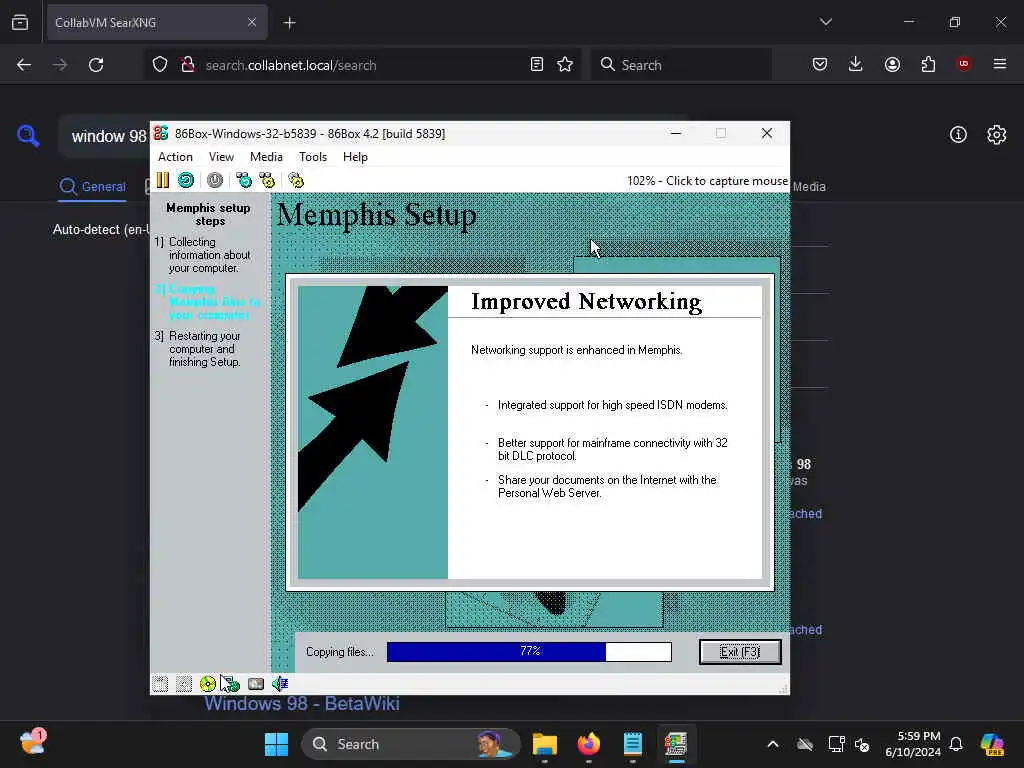
Task: Open Firefox extensions puzzle icon
Action: 928,64
